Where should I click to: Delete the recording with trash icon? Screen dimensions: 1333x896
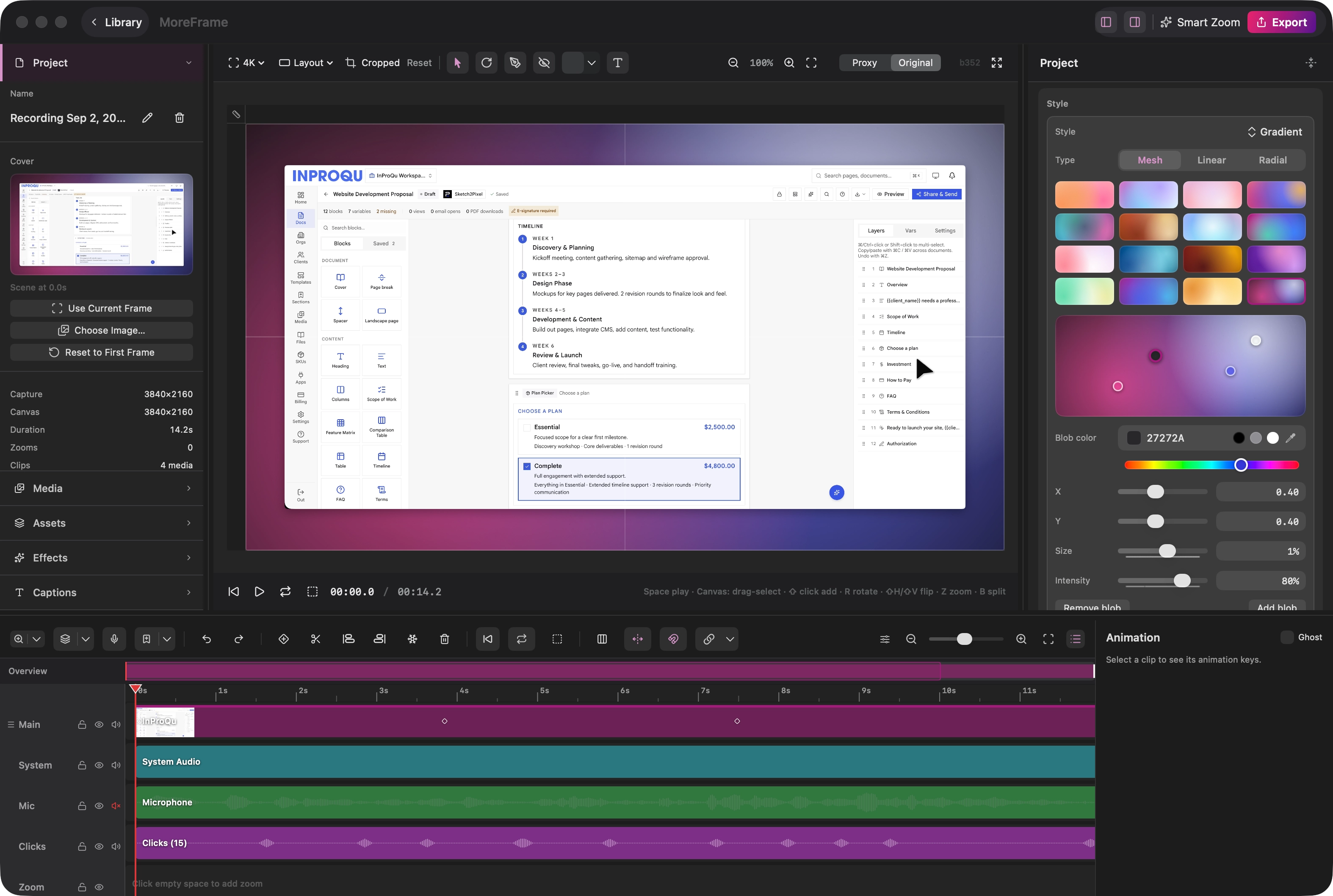[x=180, y=118]
